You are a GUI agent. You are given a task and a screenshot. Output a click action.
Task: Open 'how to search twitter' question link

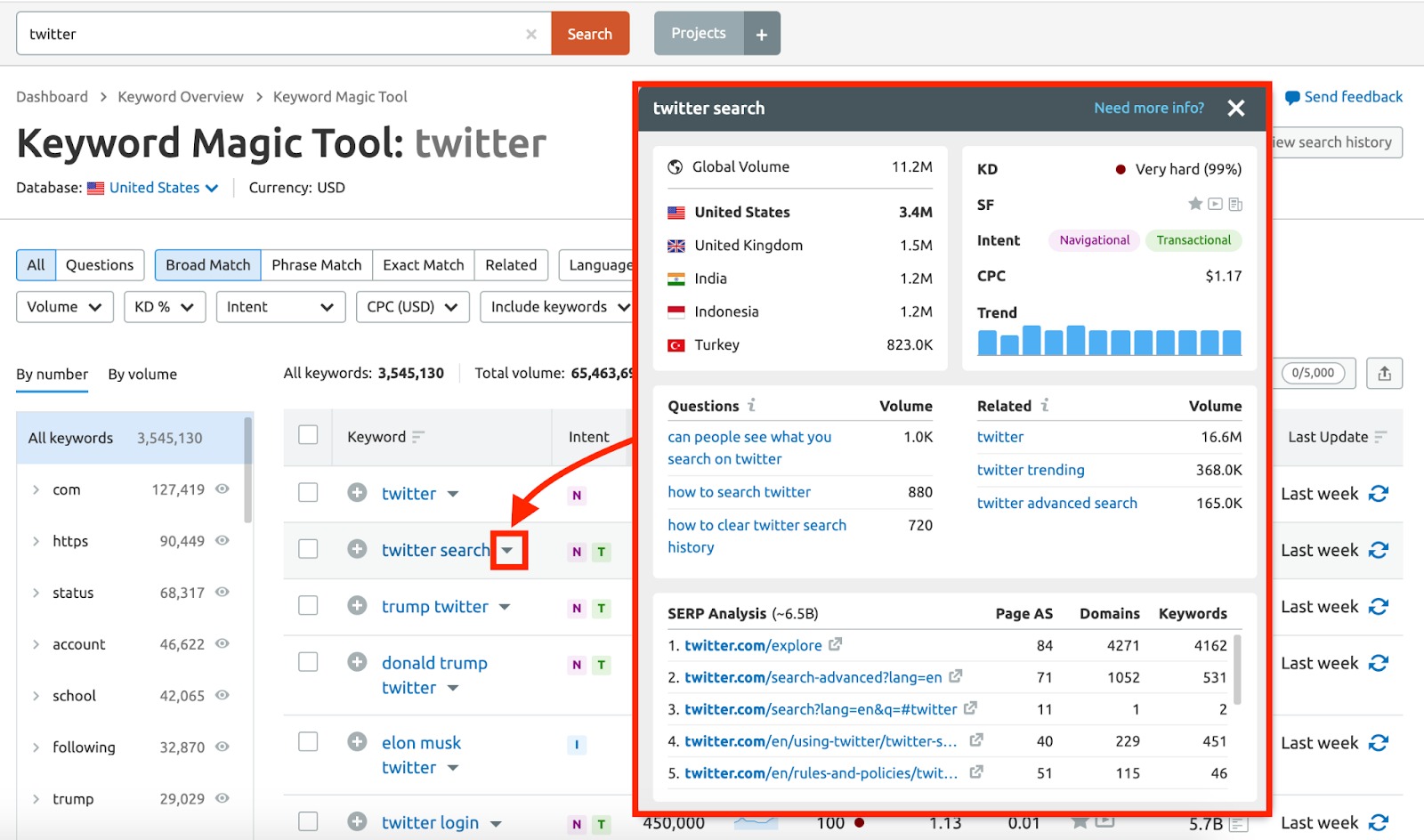(x=740, y=492)
